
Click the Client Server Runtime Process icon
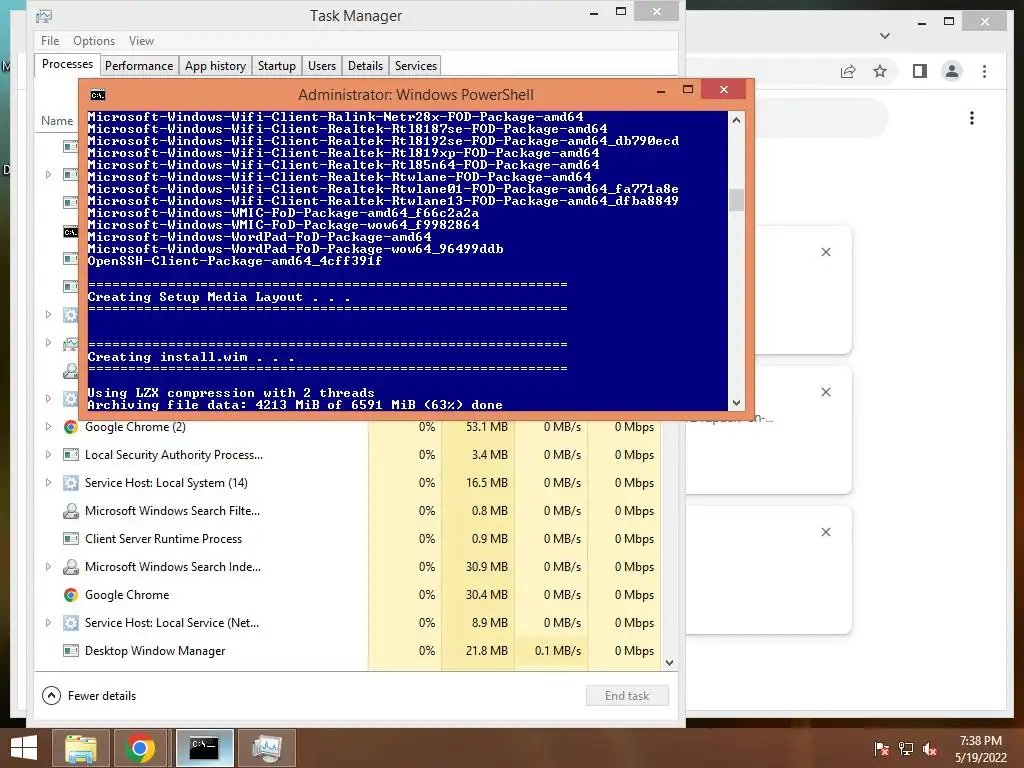71,539
